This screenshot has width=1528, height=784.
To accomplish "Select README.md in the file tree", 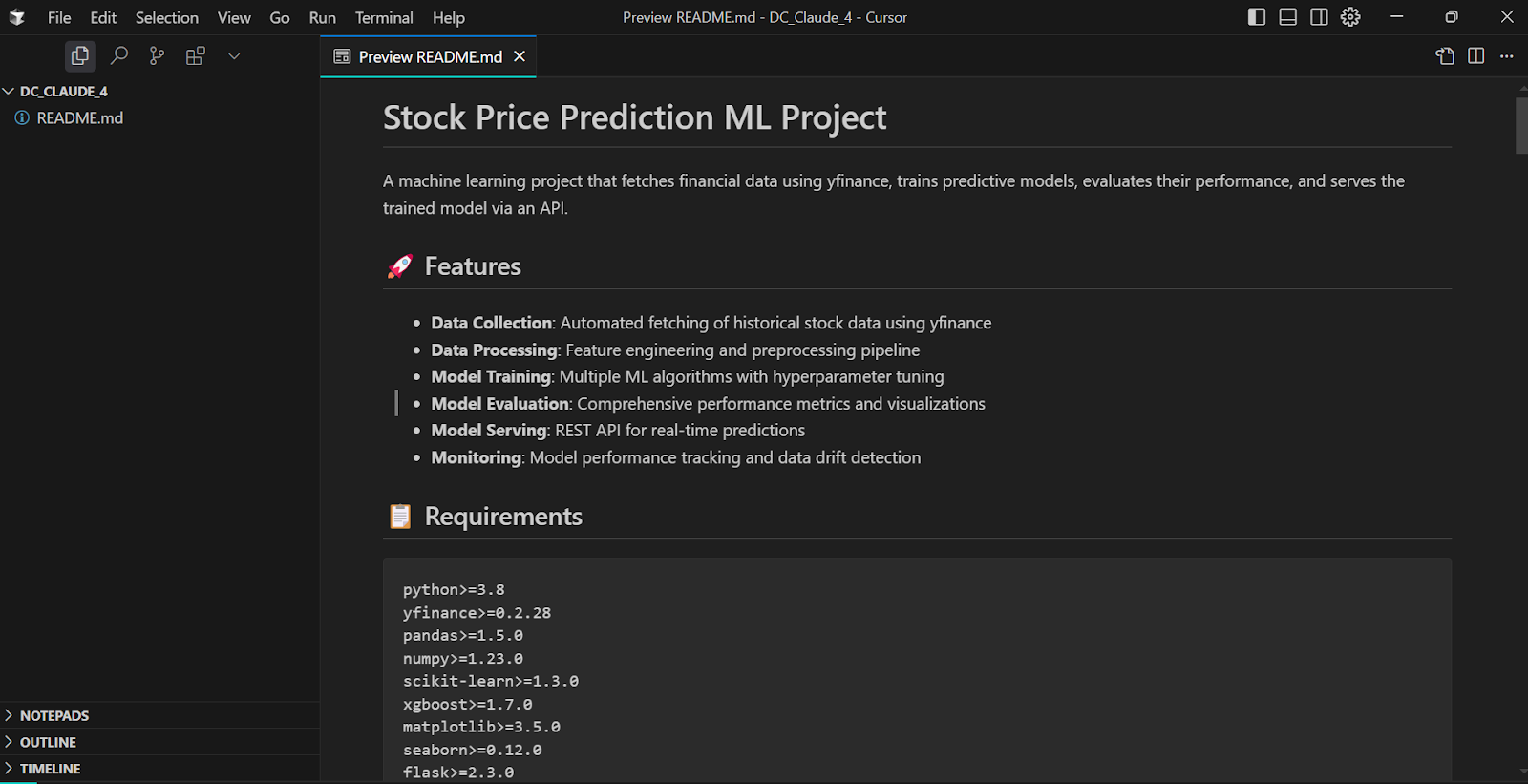I will [159, 117].
